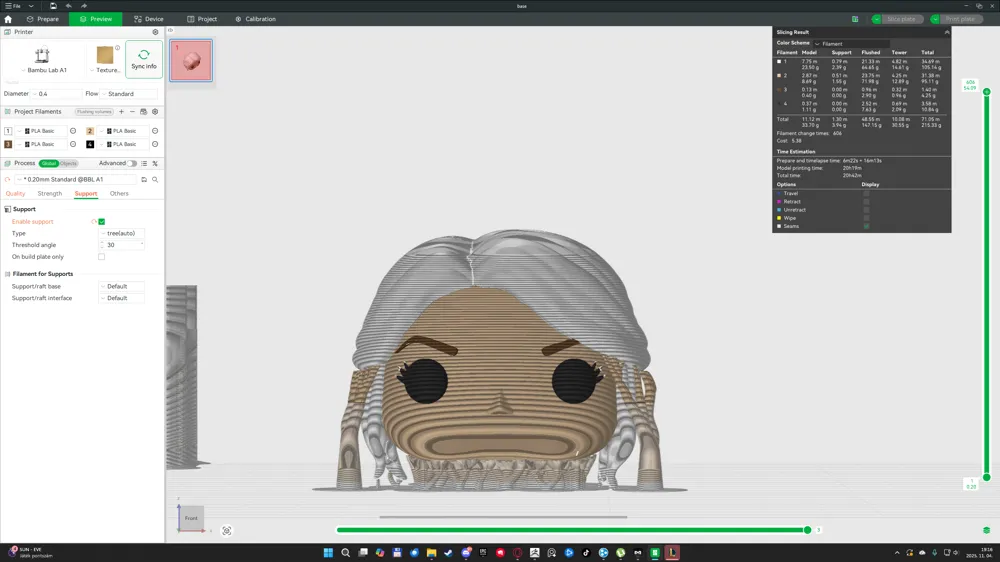Uncheck the Enable support checkbox

101,222
